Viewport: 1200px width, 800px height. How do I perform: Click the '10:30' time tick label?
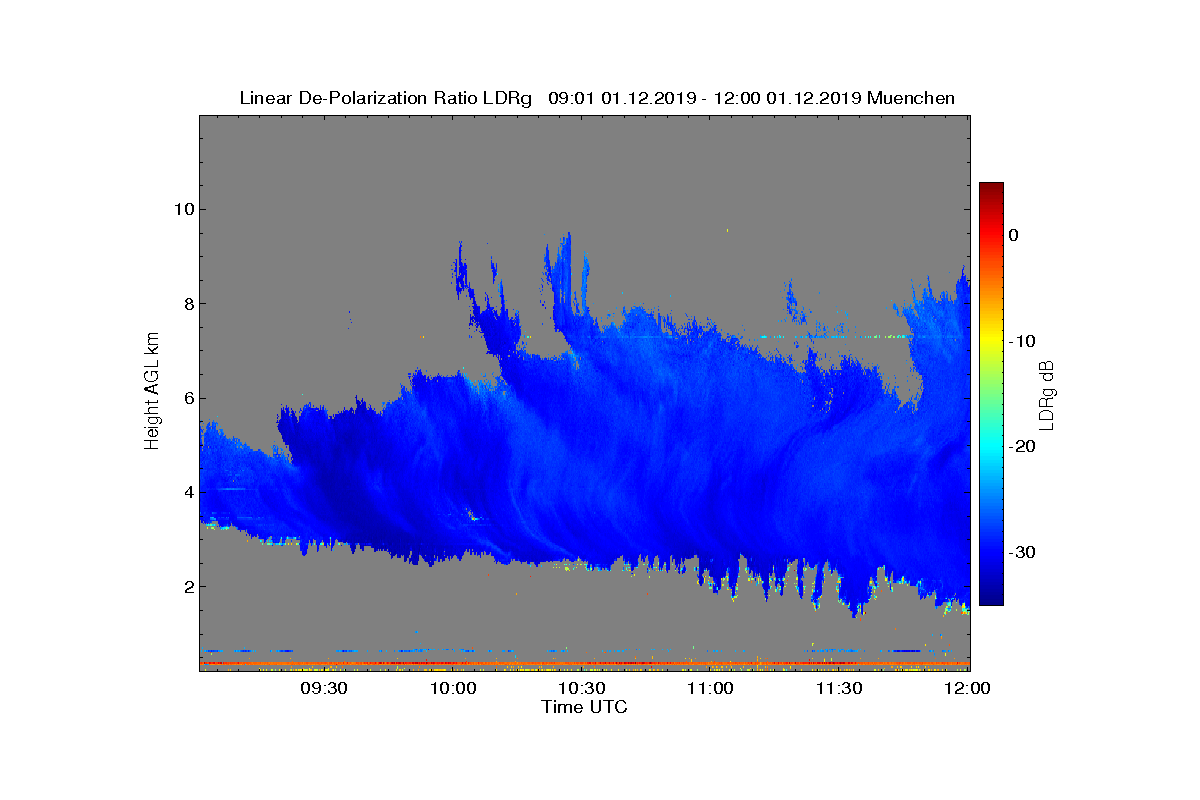(582, 688)
